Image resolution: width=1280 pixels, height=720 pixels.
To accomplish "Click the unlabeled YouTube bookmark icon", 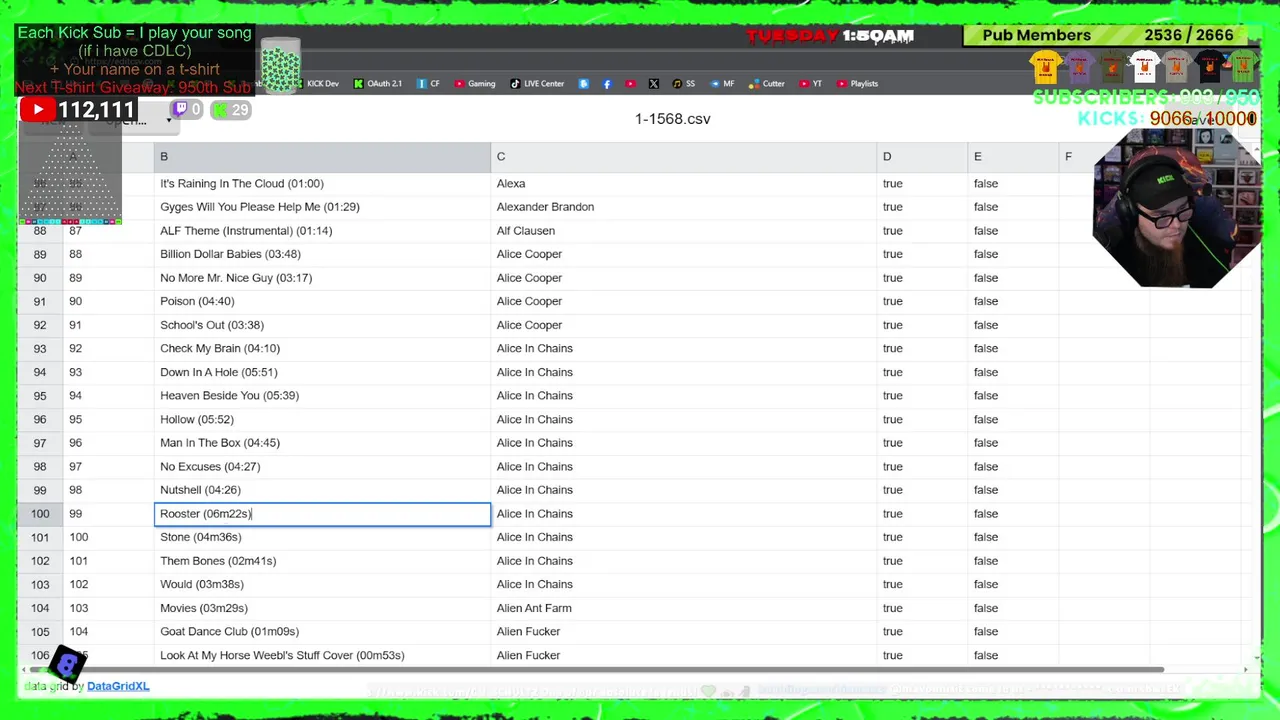I will pos(630,84).
